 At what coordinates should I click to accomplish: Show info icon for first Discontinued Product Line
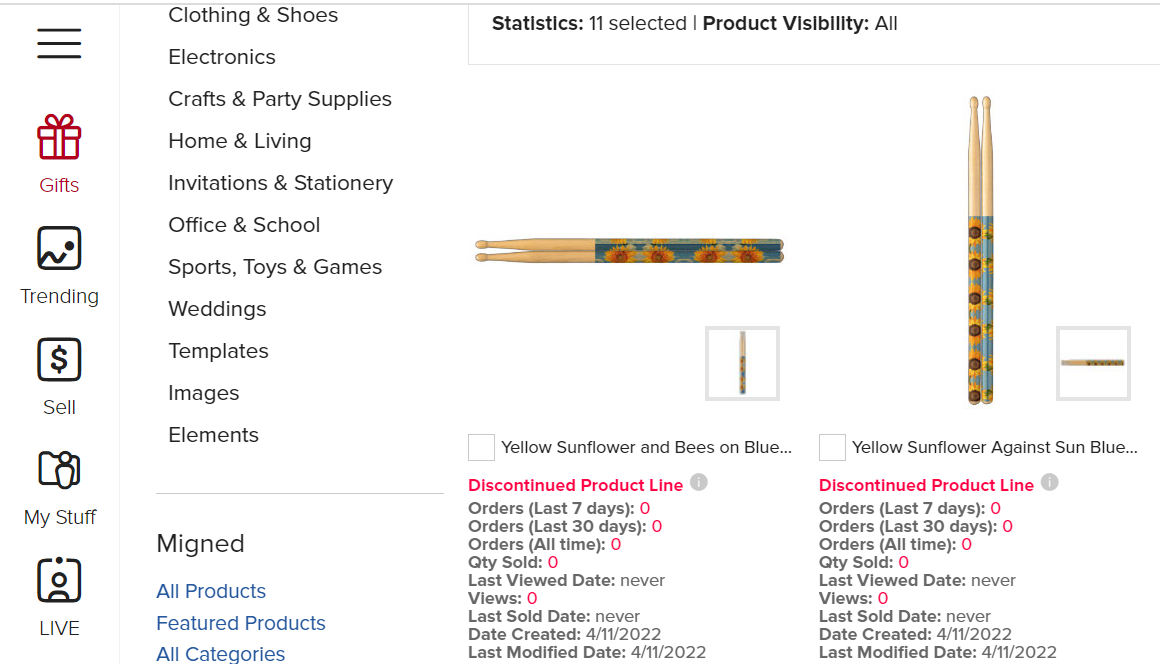tap(698, 482)
